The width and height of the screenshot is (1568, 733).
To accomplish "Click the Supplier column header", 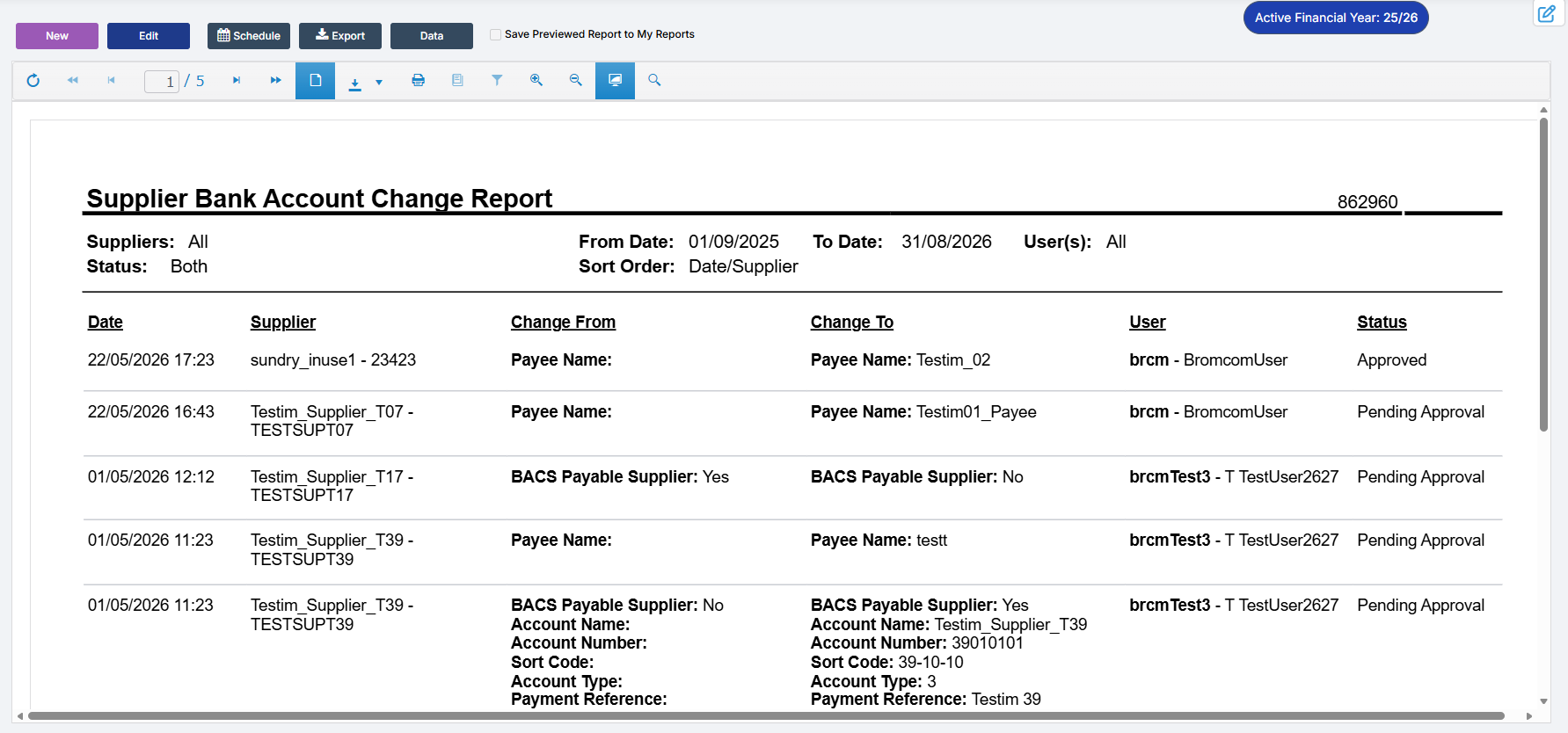I will pos(283,323).
